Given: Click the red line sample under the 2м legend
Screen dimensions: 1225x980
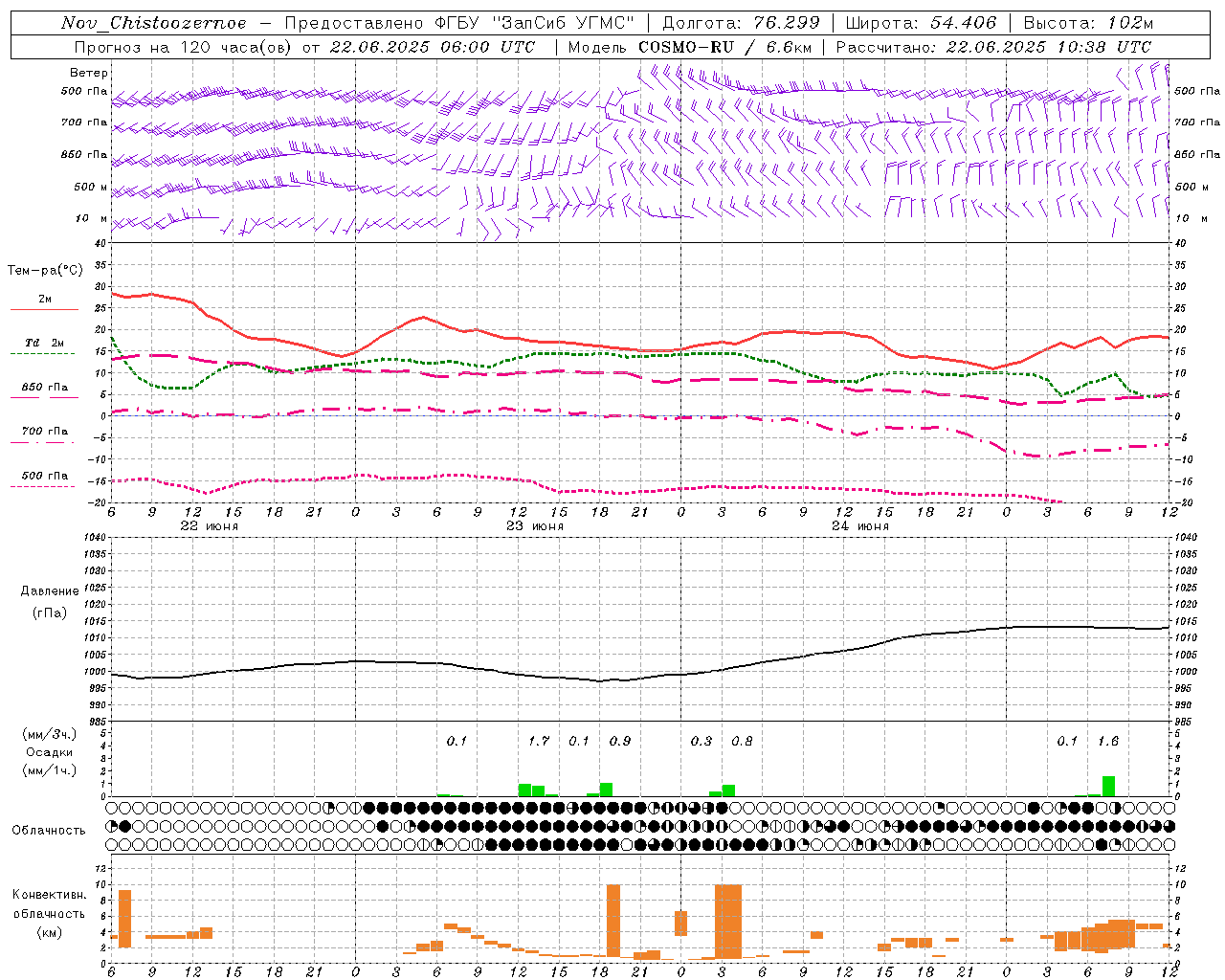Looking at the screenshot, I should (x=44, y=310).
